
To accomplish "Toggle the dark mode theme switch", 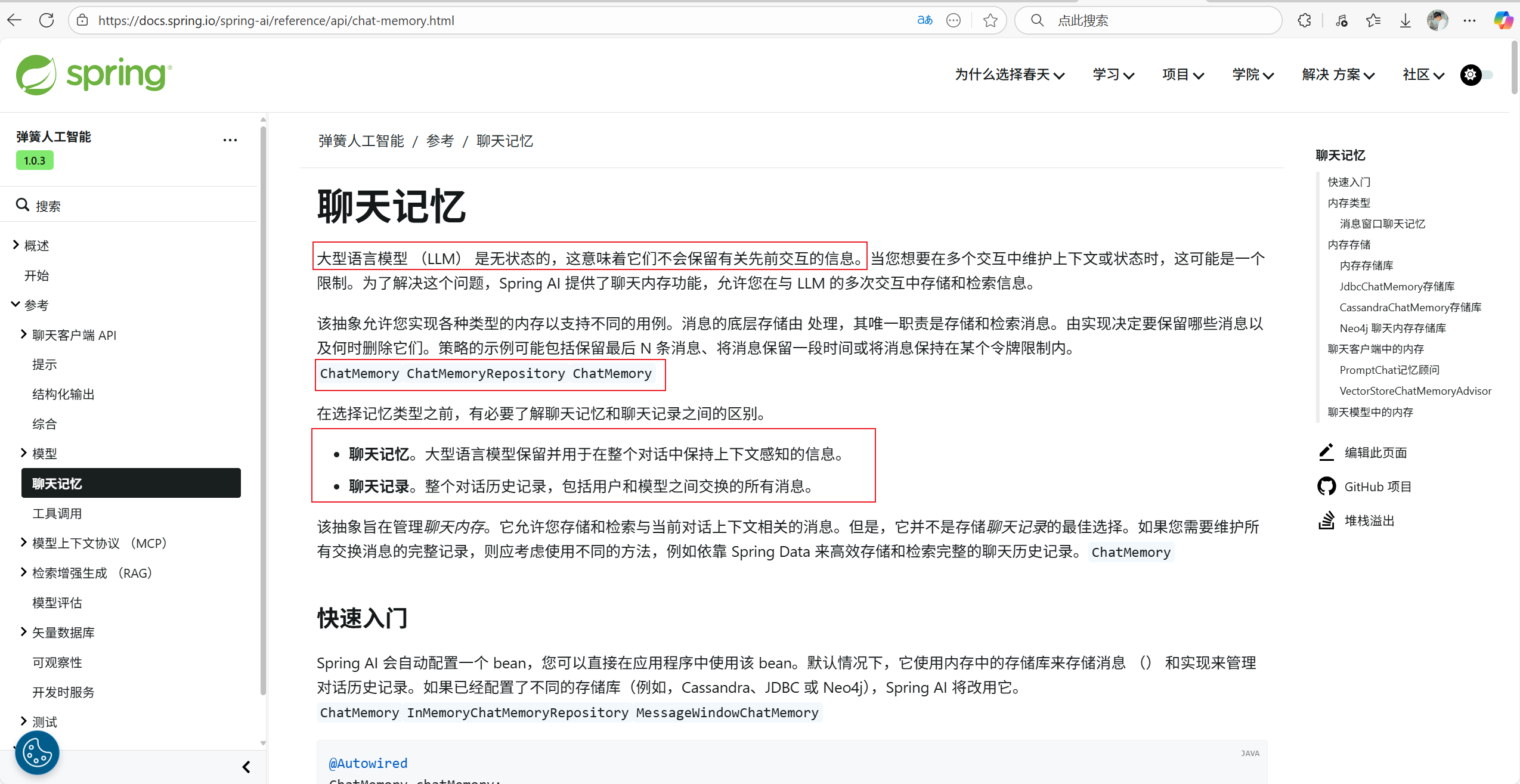I will tap(1478, 75).
